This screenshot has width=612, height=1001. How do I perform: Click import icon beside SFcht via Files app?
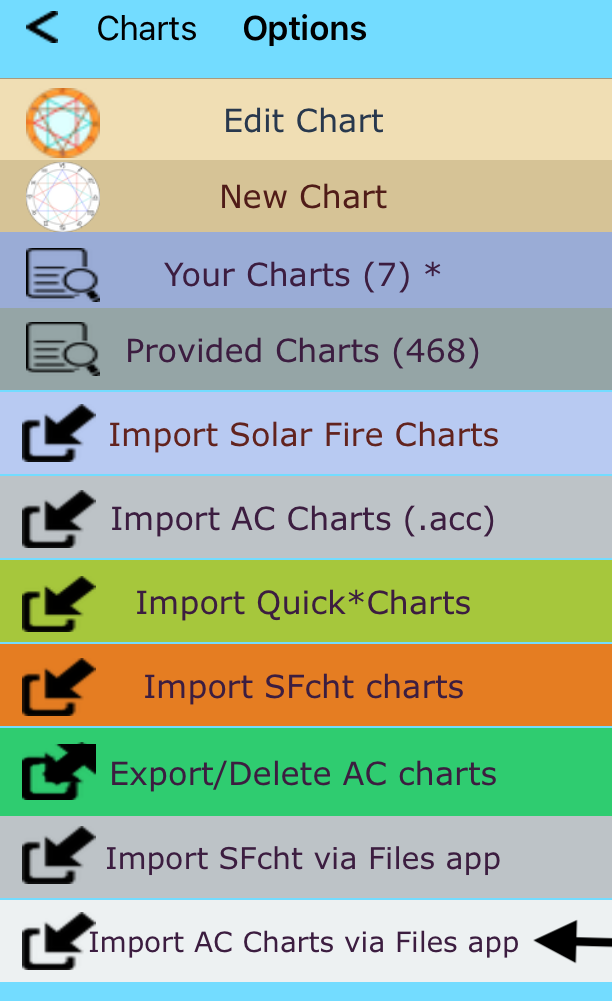coord(58,857)
